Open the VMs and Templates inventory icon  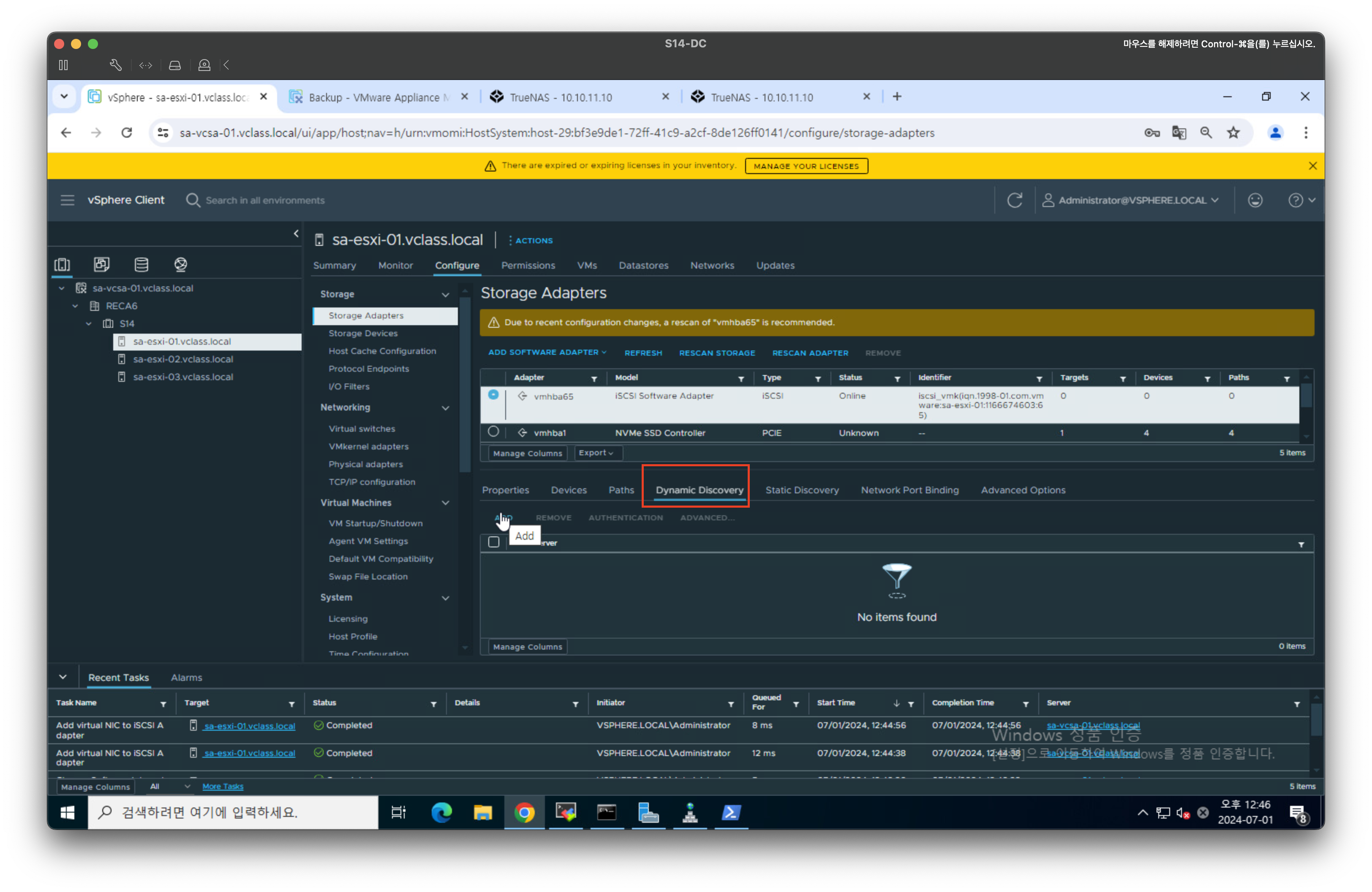pyautogui.click(x=101, y=264)
